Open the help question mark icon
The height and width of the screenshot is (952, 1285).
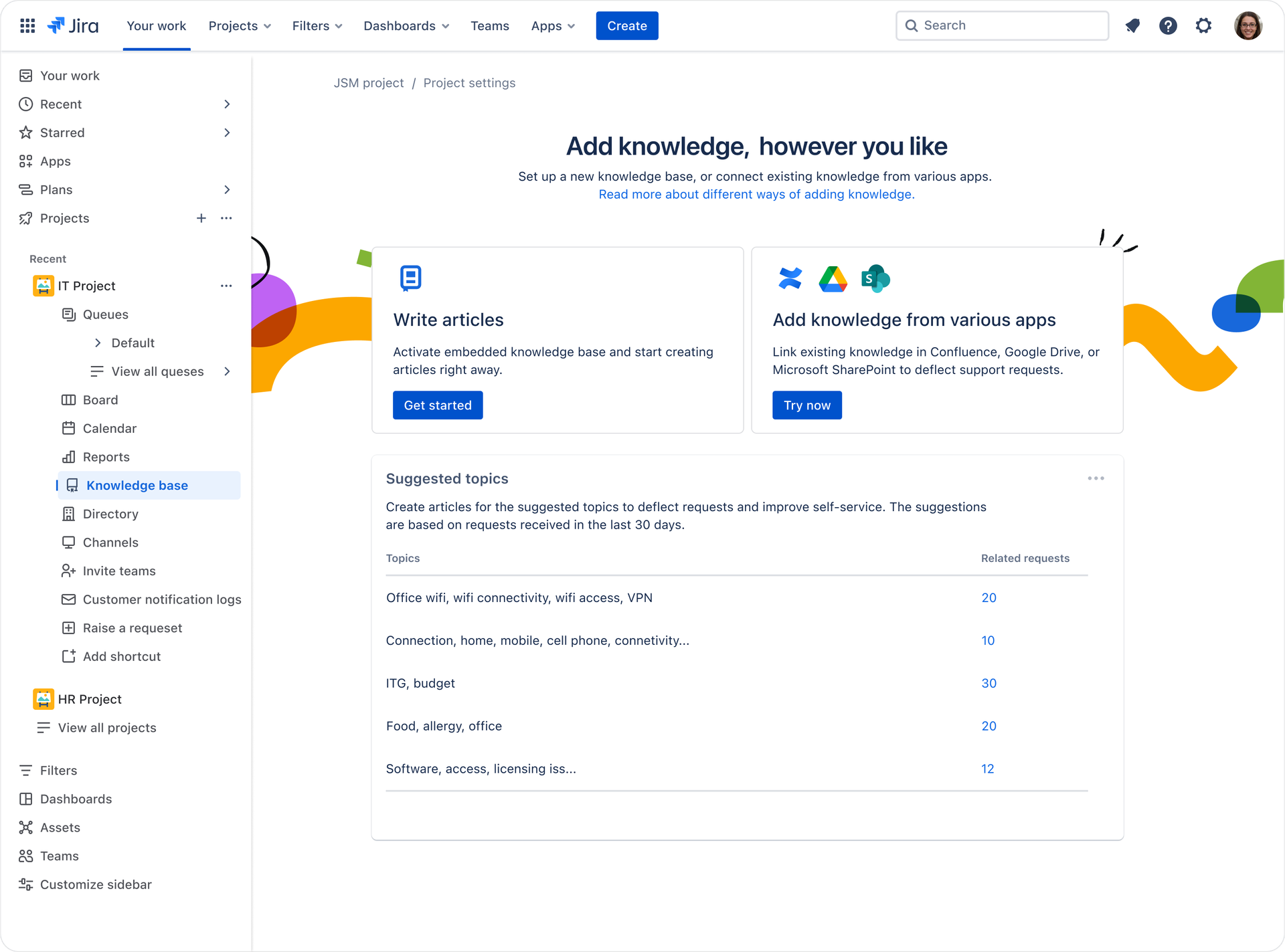point(1168,26)
